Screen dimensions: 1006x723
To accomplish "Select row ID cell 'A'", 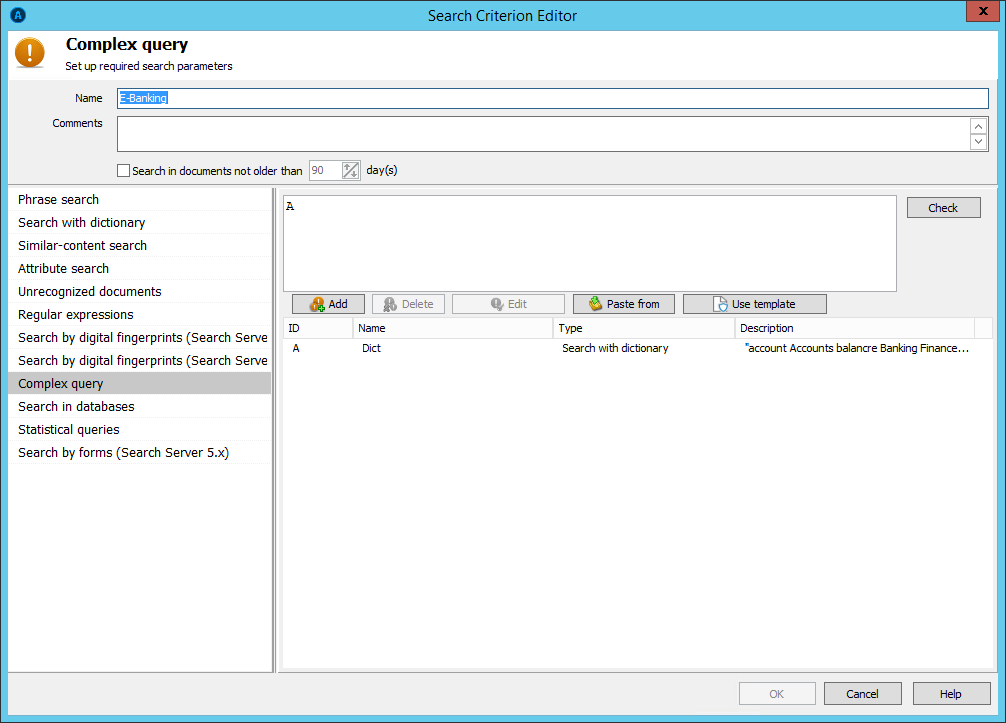I will tap(296, 348).
